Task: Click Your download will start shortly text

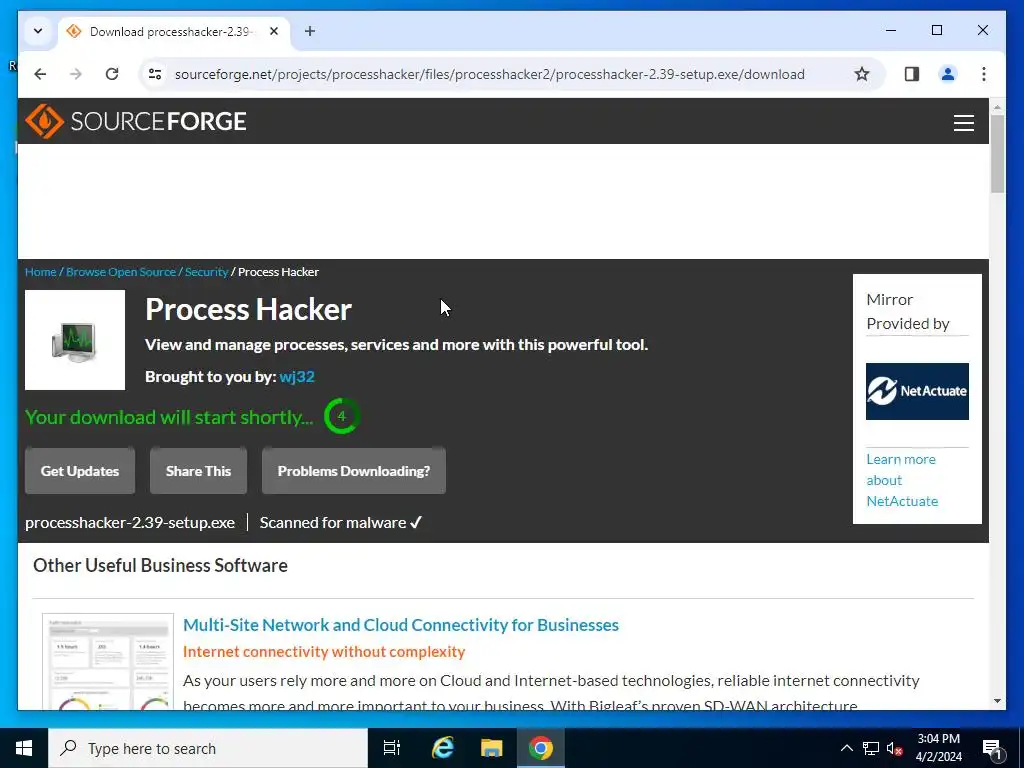Action: [x=169, y=417]
